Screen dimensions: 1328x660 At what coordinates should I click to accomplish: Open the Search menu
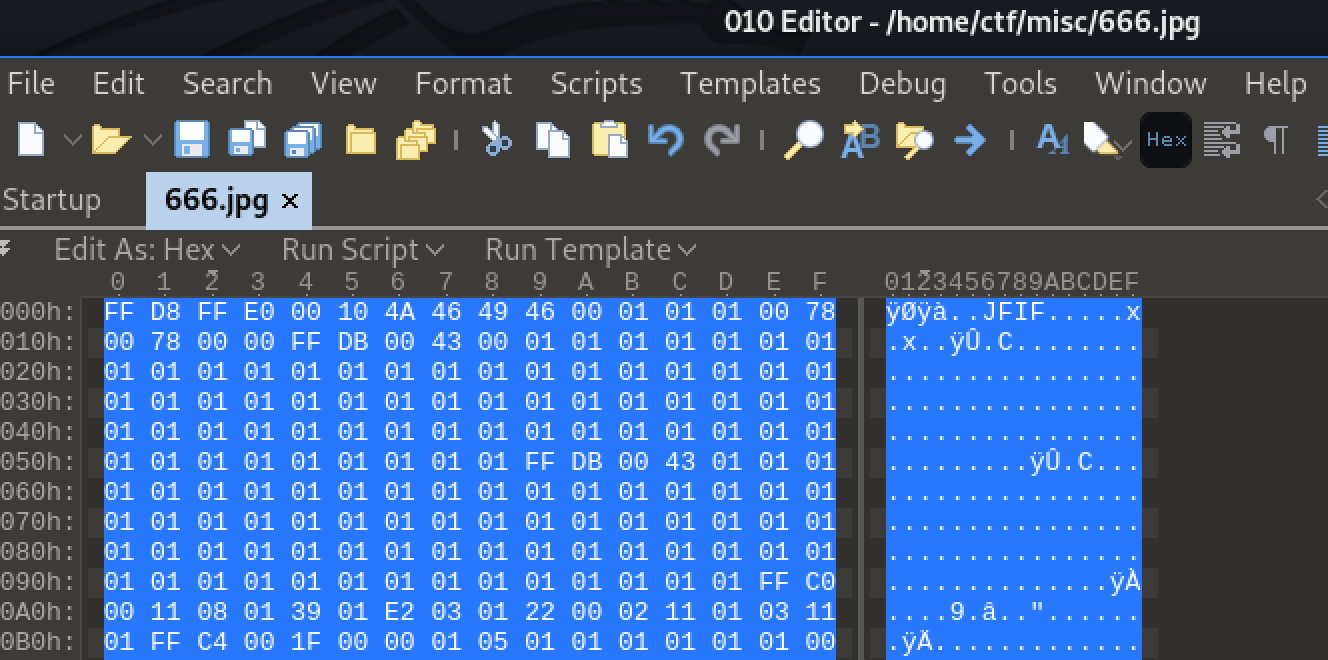pyautogui.click(x=227, y=84)
